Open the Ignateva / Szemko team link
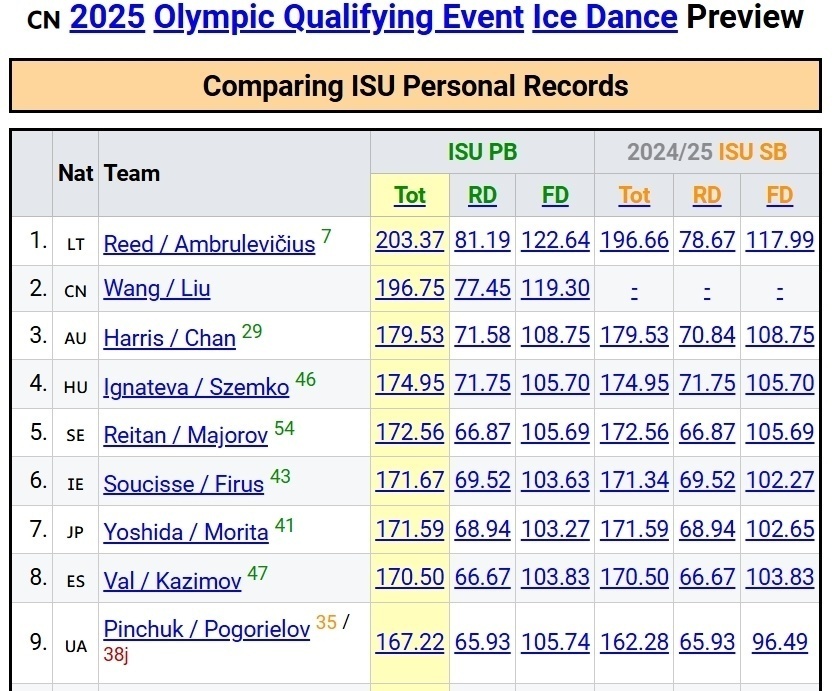This screenshot has width=836, height=691. pos(196,387)
